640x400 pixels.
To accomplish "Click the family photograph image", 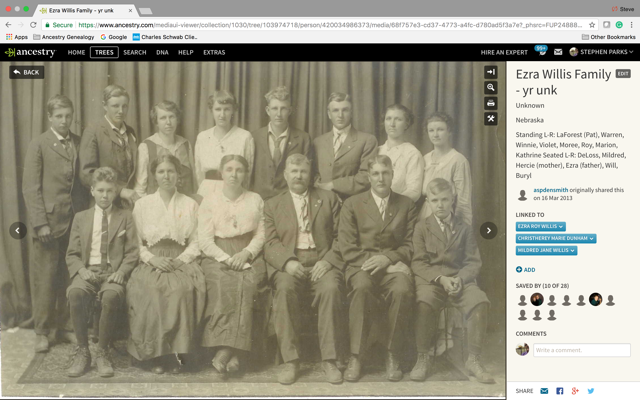I will 253,229.
